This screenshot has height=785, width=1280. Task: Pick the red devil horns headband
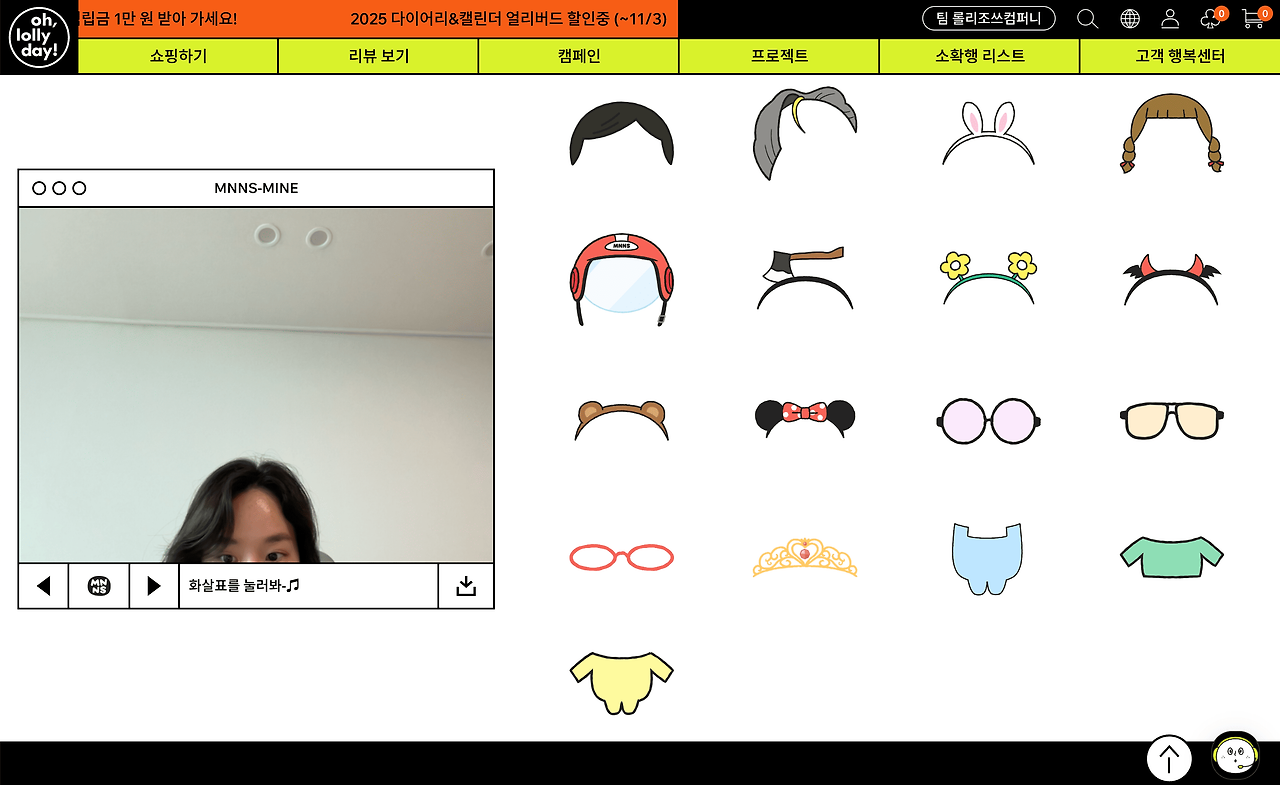coord(1172,279)
